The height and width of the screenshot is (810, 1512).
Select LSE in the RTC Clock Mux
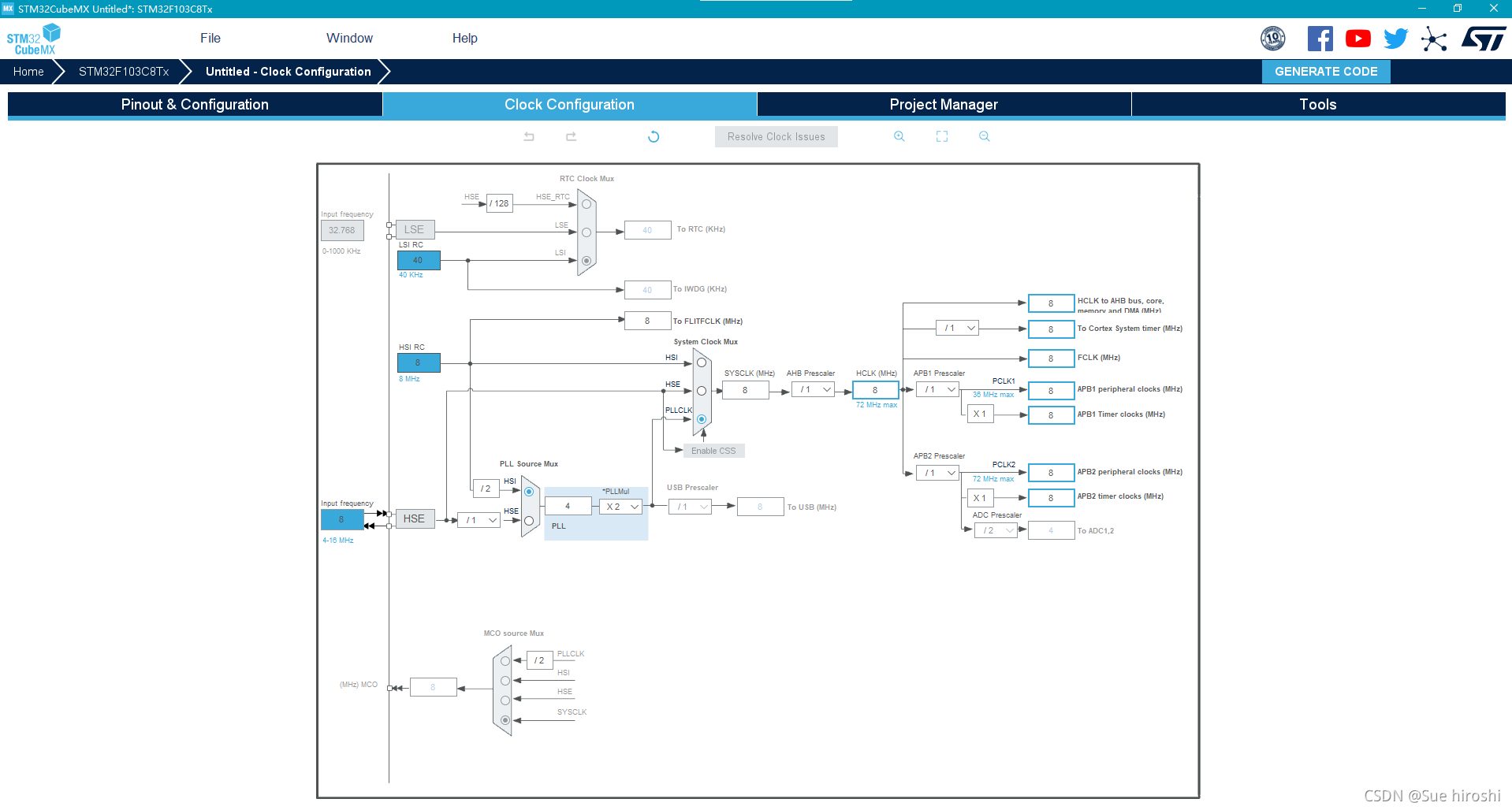(x=587, y=232)
